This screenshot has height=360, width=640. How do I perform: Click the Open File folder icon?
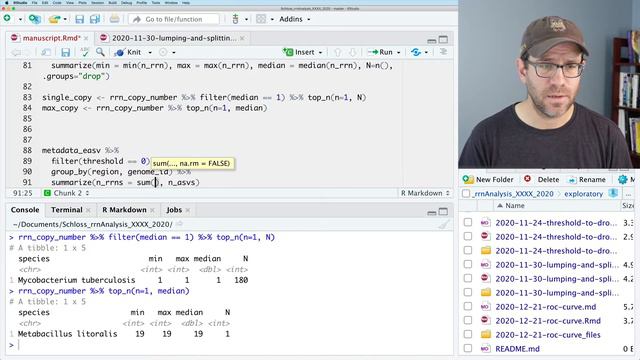pyautogui.click(x=54, y=19)
